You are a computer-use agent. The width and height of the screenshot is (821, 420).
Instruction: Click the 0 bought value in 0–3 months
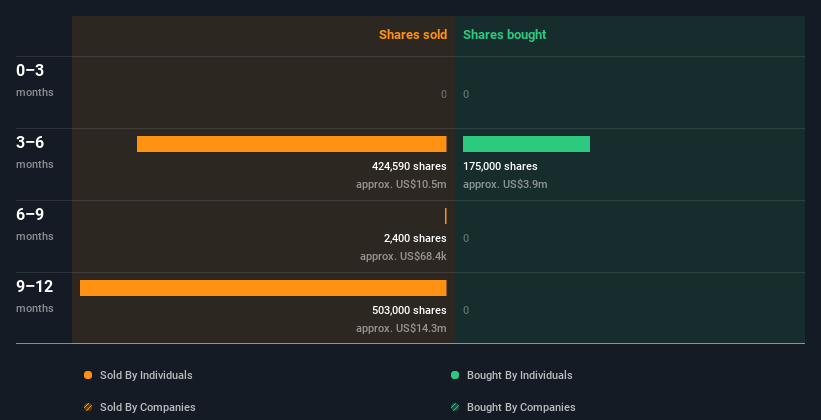click(x=466, y=94)
